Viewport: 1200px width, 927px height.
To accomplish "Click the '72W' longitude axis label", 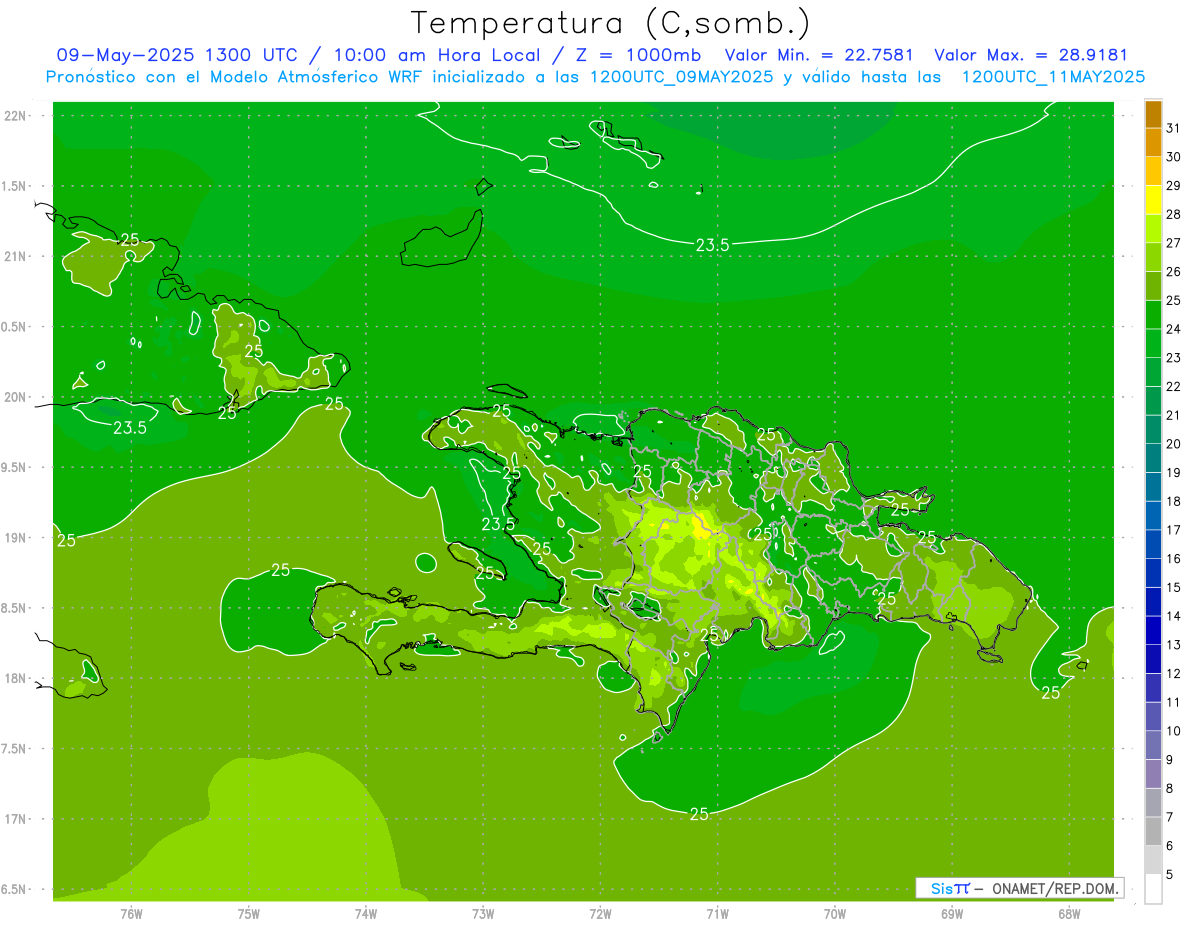I will 600,913.
